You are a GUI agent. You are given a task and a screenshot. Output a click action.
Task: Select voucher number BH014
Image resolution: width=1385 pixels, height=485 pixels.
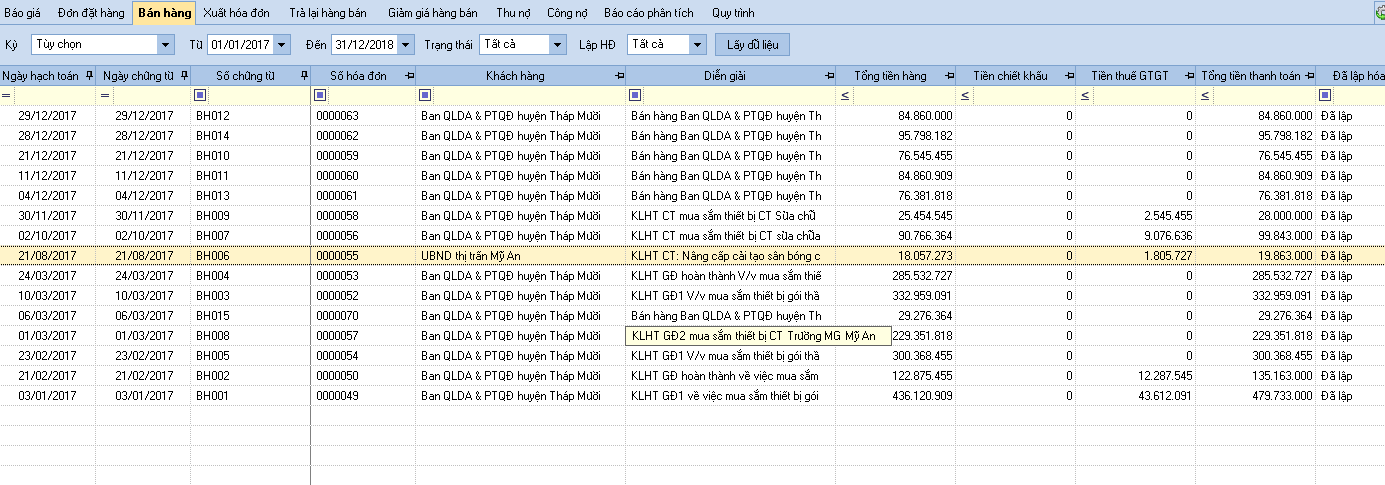click(x=213, y=136)
